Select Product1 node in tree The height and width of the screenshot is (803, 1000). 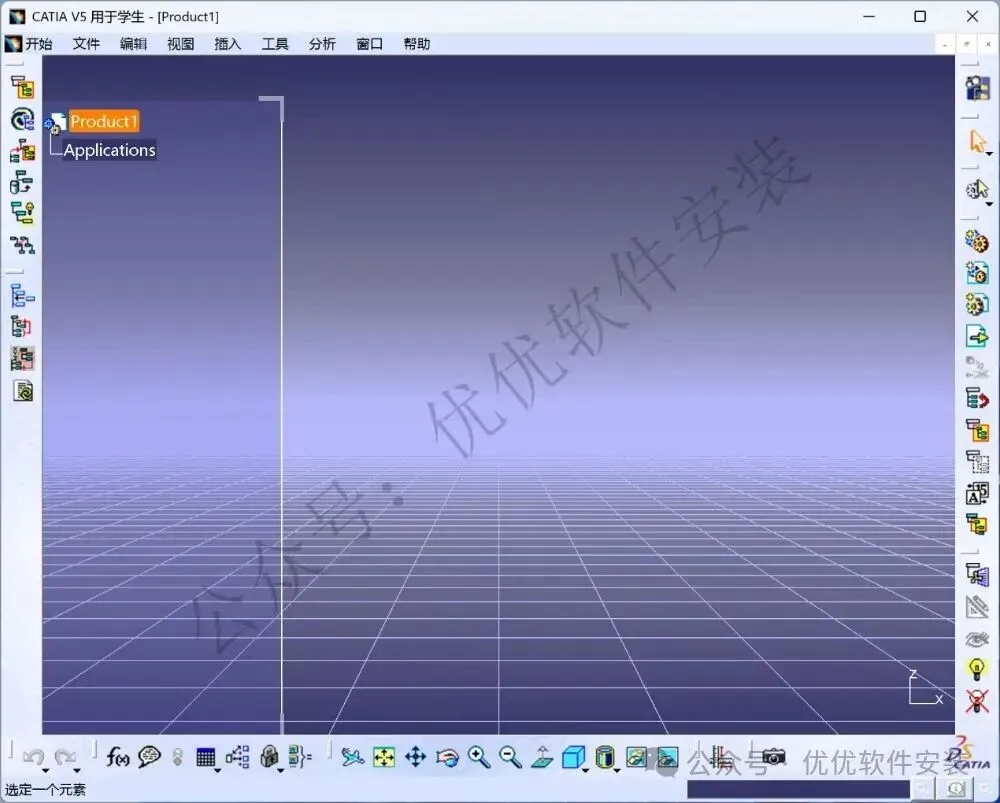[103, 121]
